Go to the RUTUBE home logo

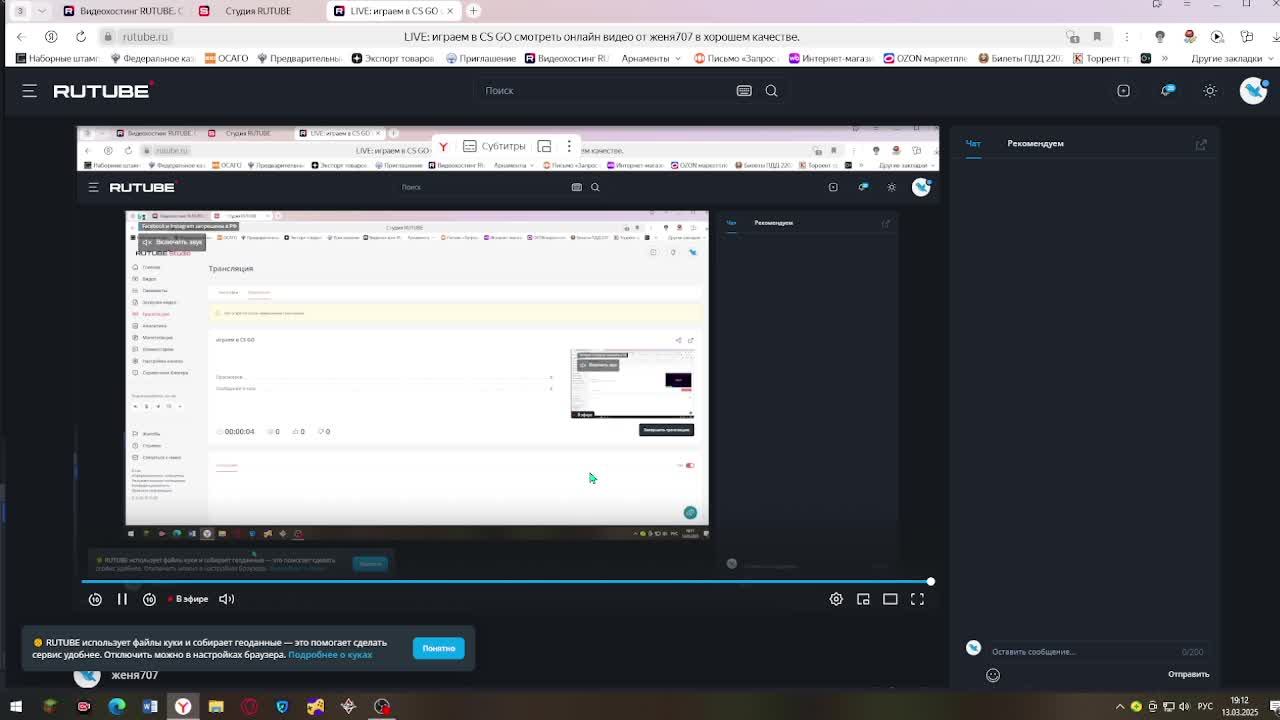(x=102, y=91)
